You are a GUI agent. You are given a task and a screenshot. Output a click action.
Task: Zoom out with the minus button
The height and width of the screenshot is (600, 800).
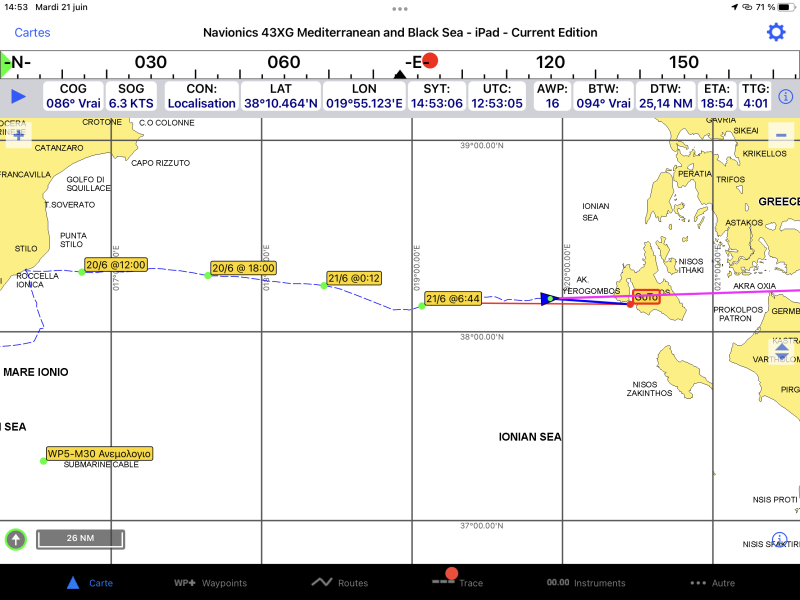pos(781,135)
